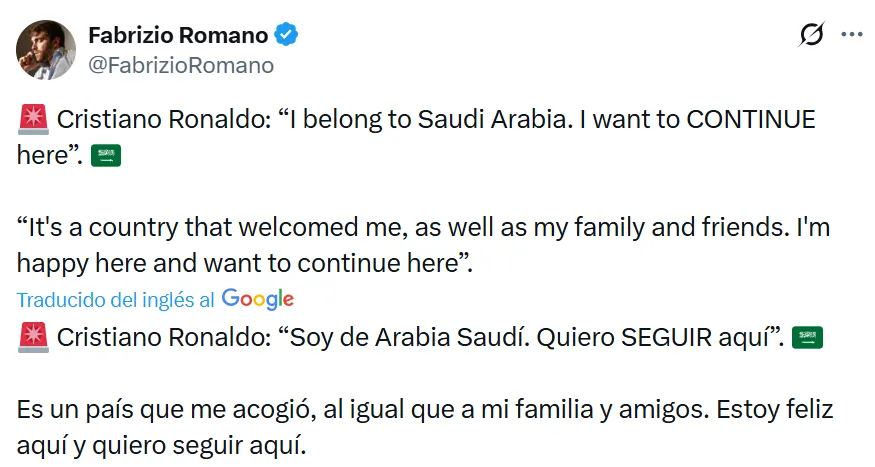Open the three-dot more options menu
Image resolution: width=875 pixels, height=467 pixels.
click(851, 34)
